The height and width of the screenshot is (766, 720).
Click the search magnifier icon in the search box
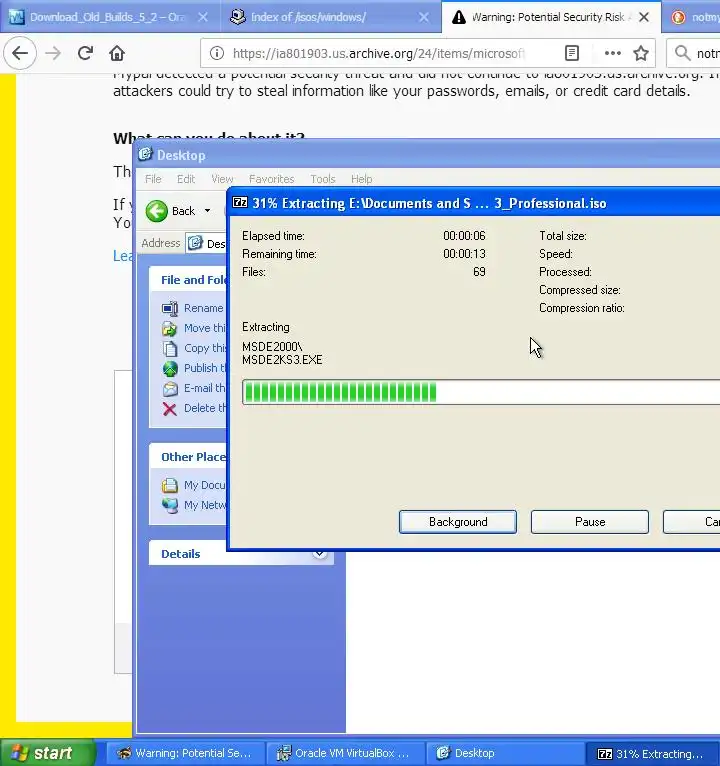[682, 53]
